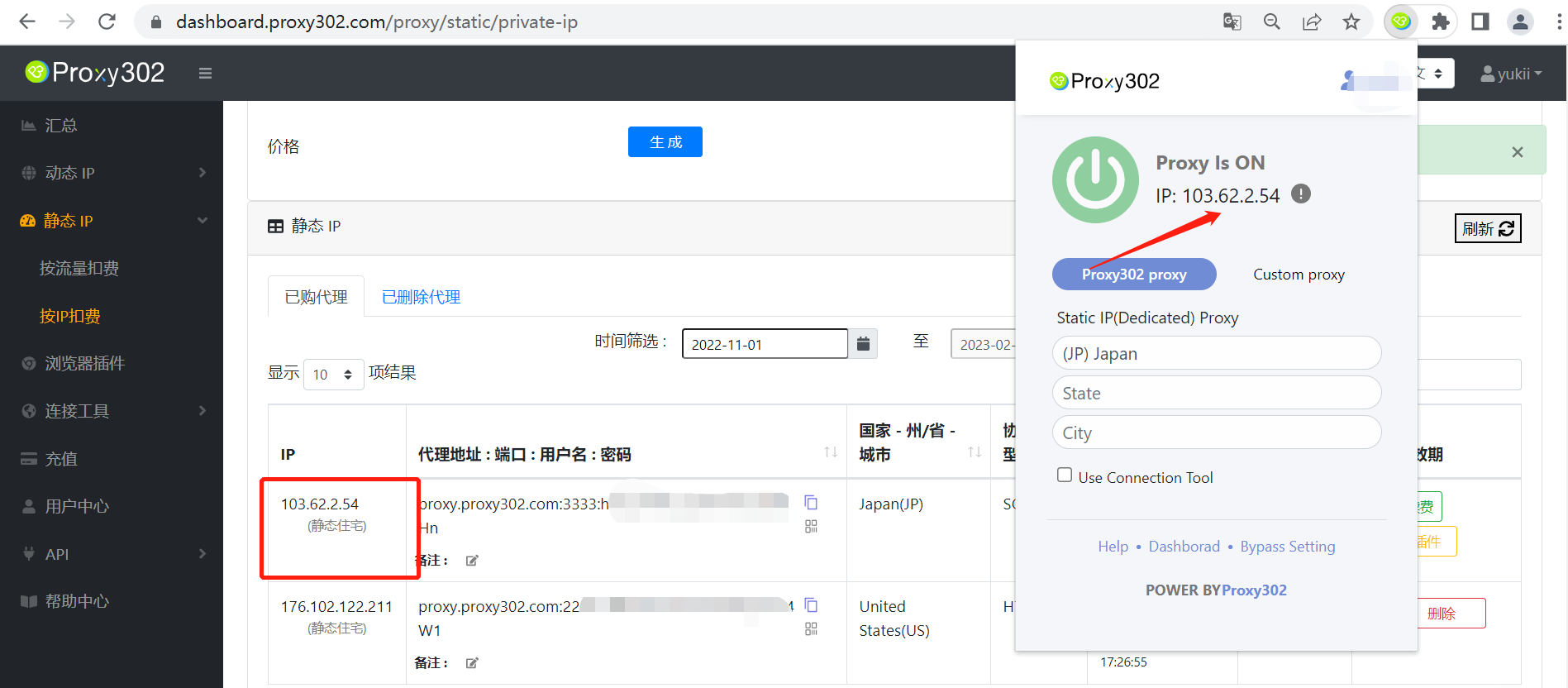The height and width of the screenshot is (688, 1568).
Task: Open City selection dropdown
Action: click(1216, 432)
